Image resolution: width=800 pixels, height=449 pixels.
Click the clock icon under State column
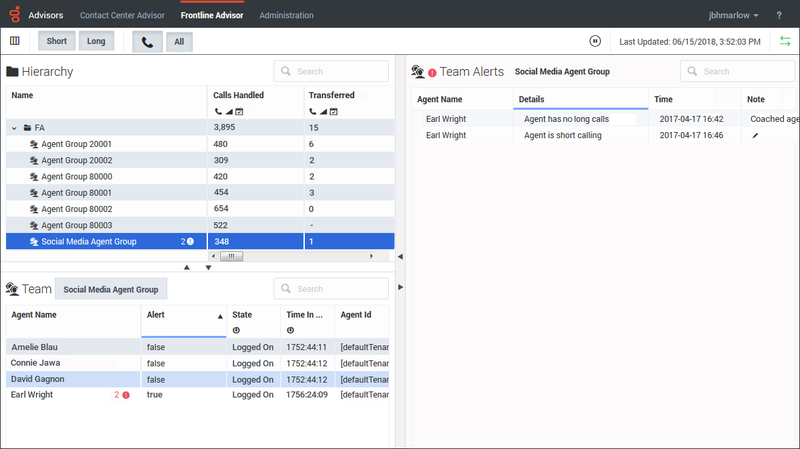click(x=236, y=330)
